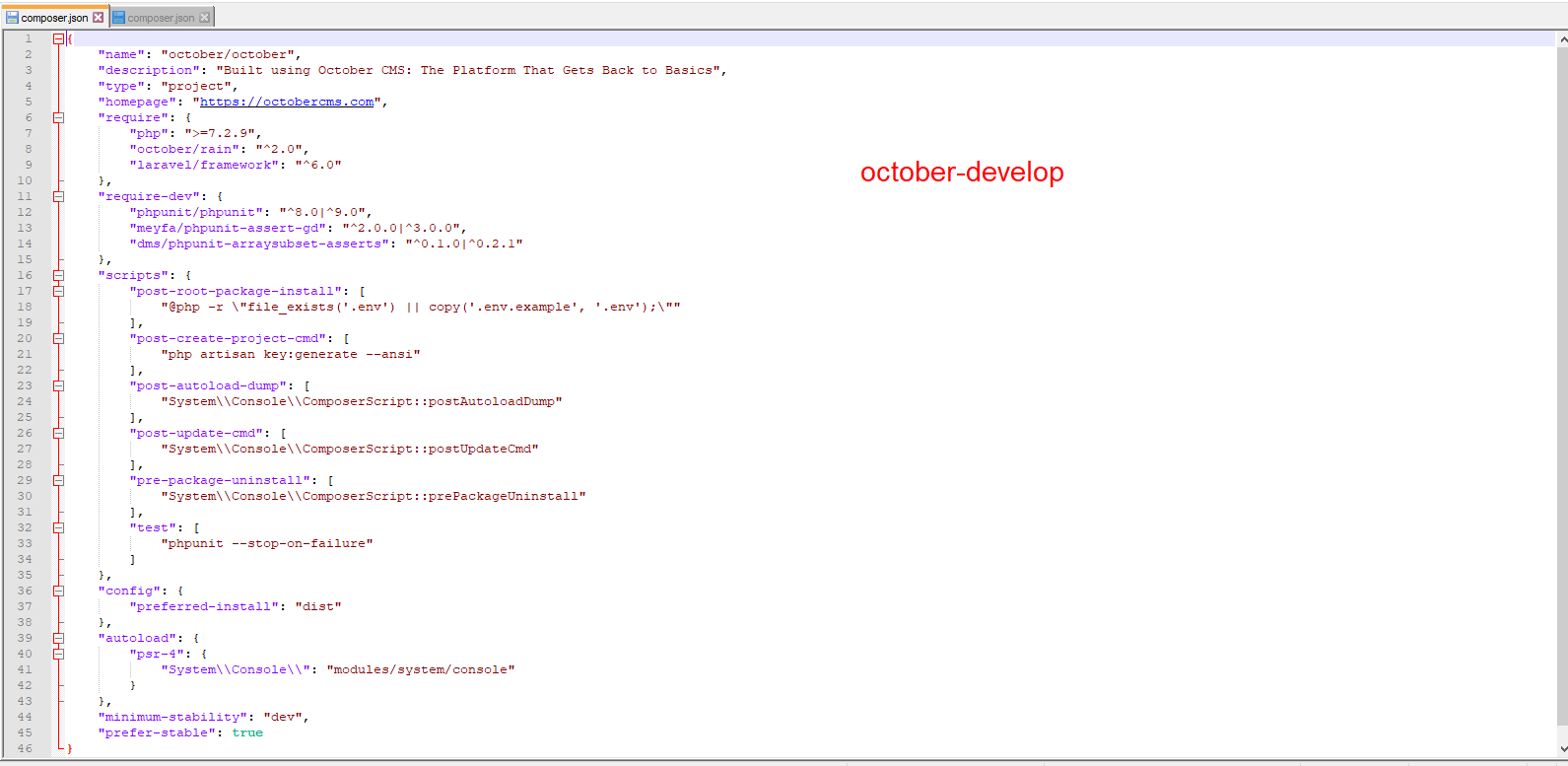1568x766 pixels.
Task: Click the "modules/system/console" path value
Action: click(x=421, y=669)
